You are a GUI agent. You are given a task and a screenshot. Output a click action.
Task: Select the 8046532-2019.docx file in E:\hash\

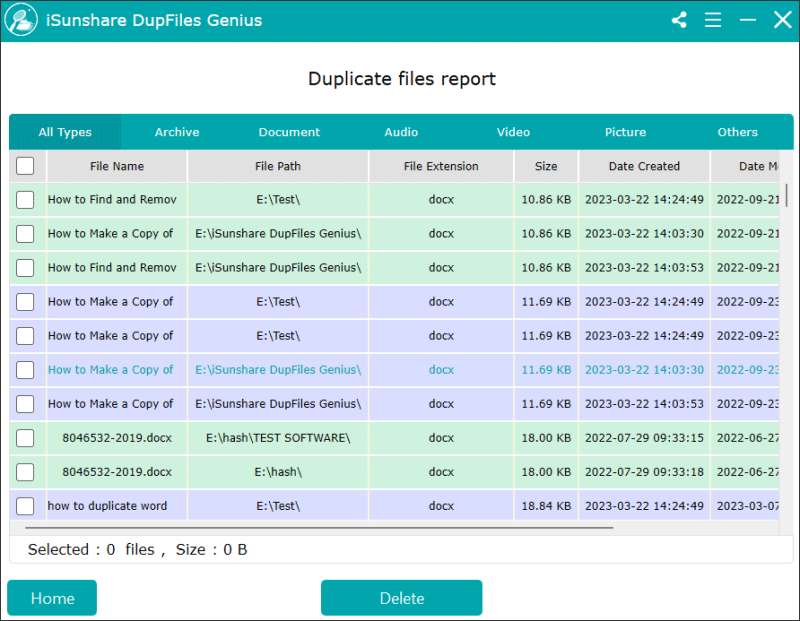pos(25,472)
